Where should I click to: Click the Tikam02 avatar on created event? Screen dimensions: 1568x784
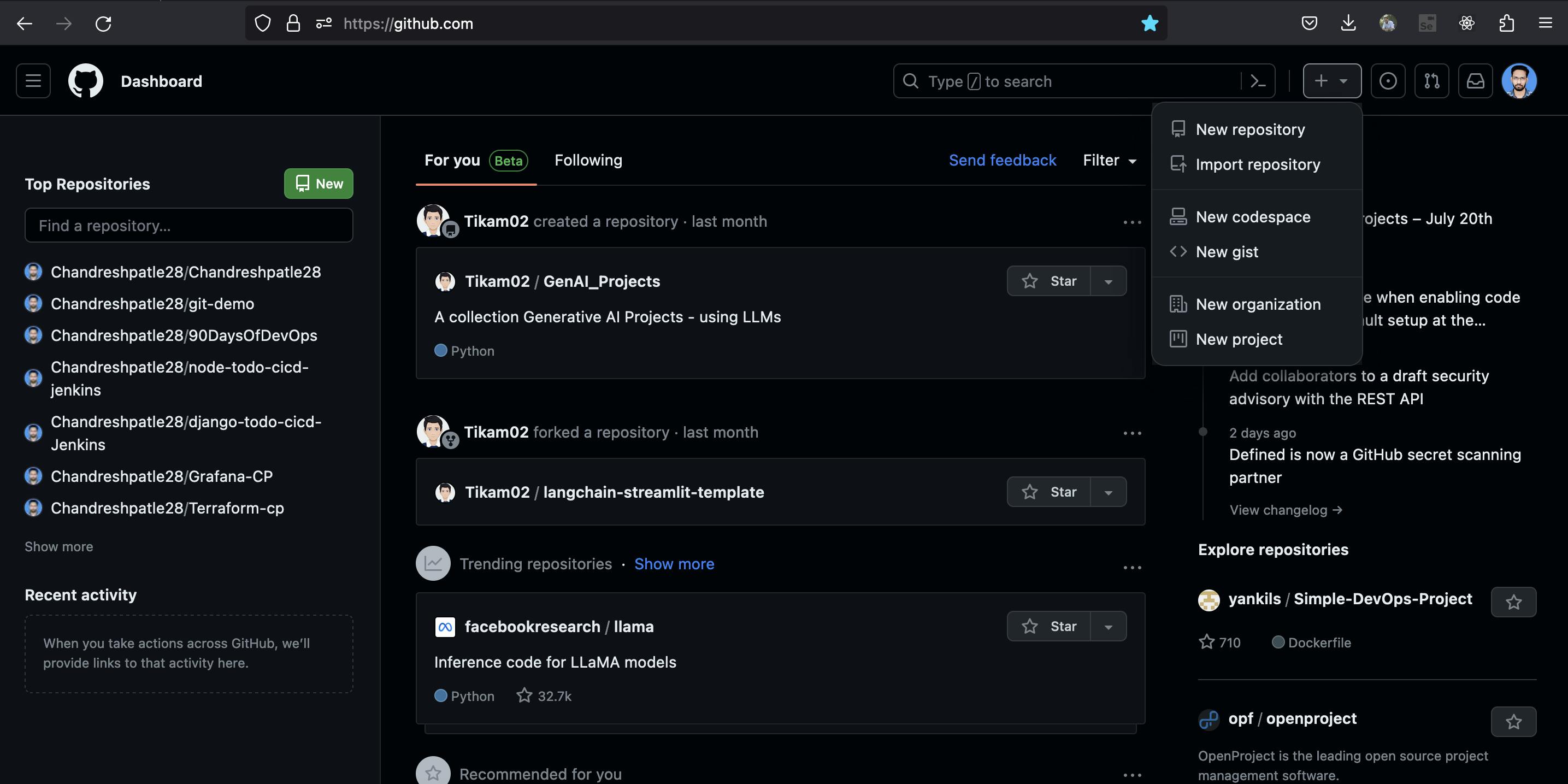pyautogui.click(x=433, y=220)
